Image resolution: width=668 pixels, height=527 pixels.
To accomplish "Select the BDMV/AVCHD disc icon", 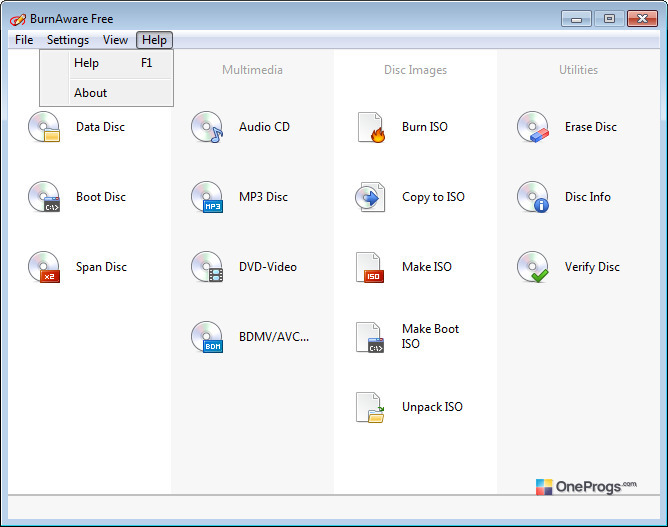I will click(207, 337).
